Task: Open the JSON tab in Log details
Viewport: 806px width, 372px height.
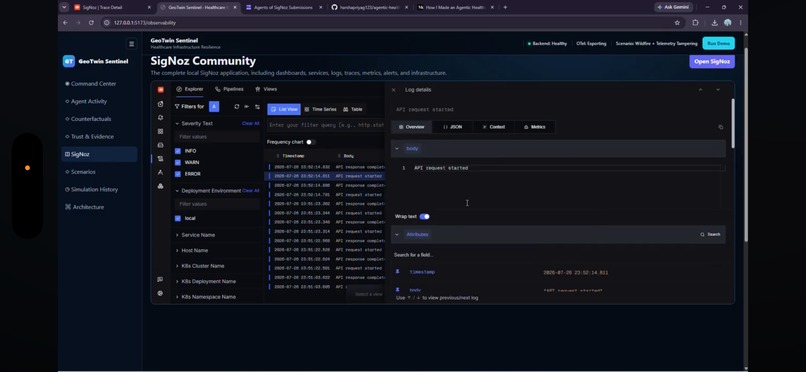Action: [x=452, y=127]
